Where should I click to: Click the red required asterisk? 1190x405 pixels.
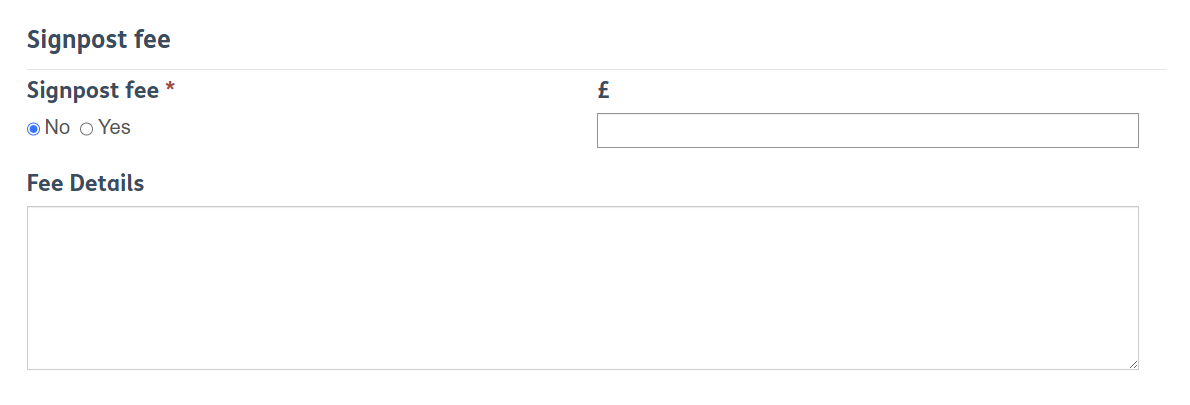170,90
